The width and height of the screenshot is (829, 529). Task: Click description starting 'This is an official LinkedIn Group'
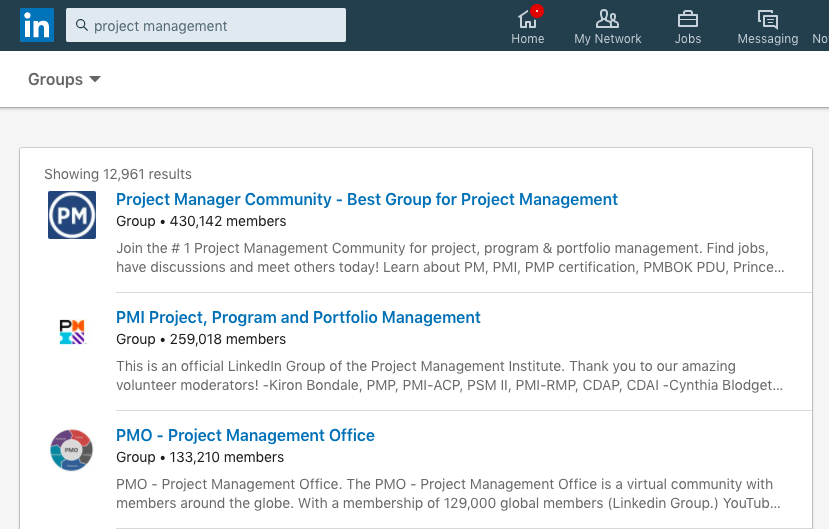(449, 375)
